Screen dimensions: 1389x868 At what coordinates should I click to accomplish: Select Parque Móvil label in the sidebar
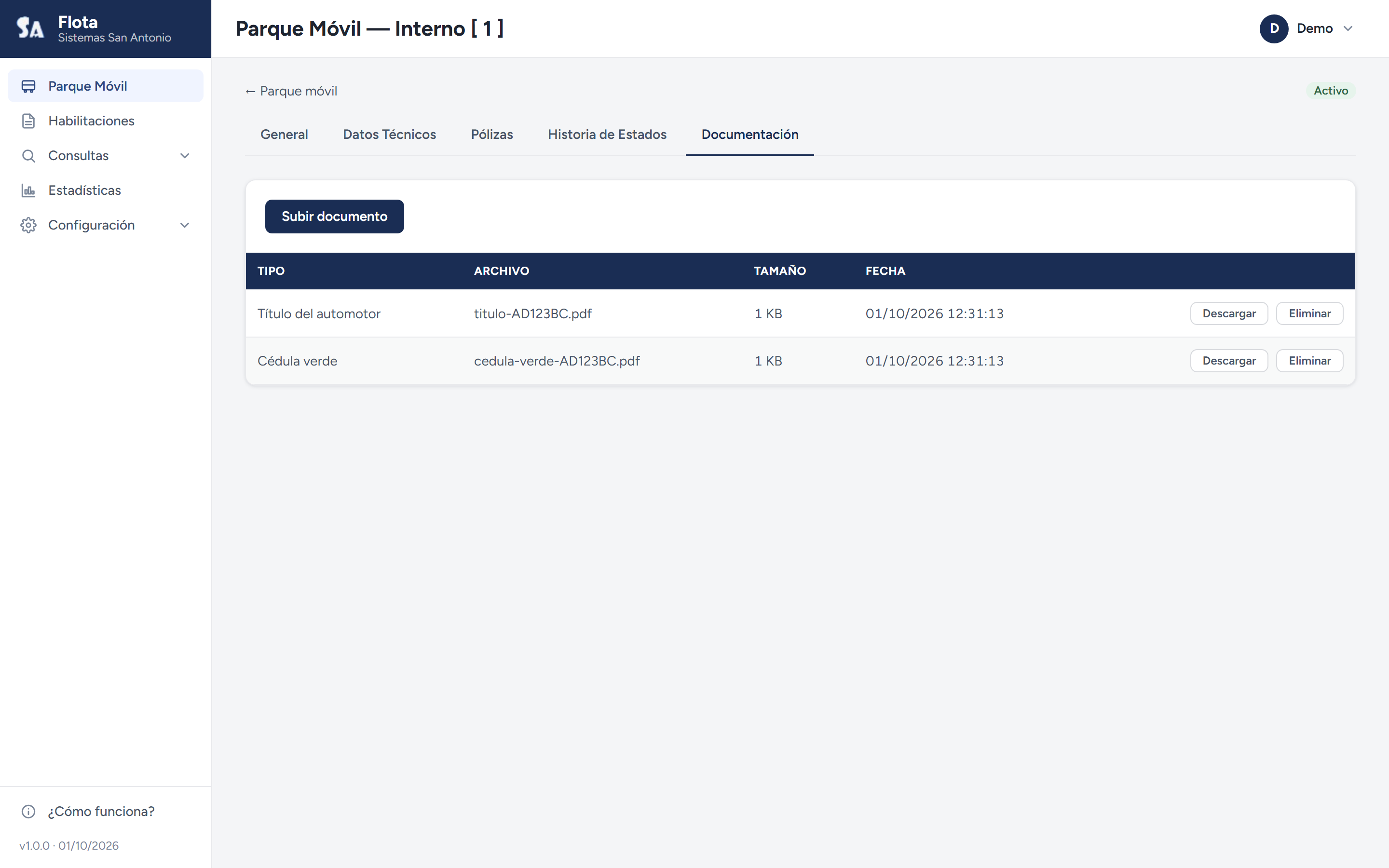88,86
